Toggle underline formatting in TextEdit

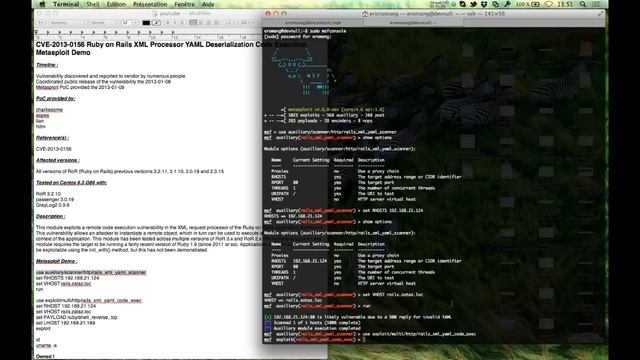[182, 22]
